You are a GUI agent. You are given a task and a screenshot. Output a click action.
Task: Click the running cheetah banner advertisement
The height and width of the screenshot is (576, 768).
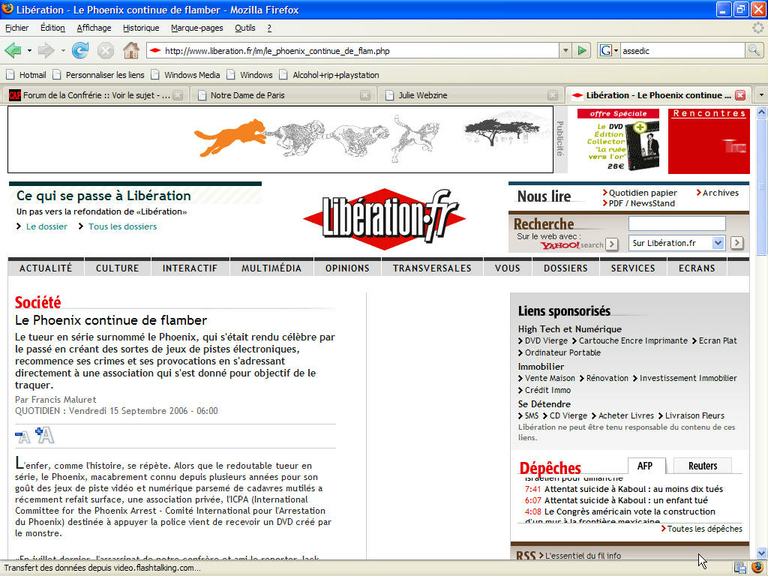pos(281,140)
